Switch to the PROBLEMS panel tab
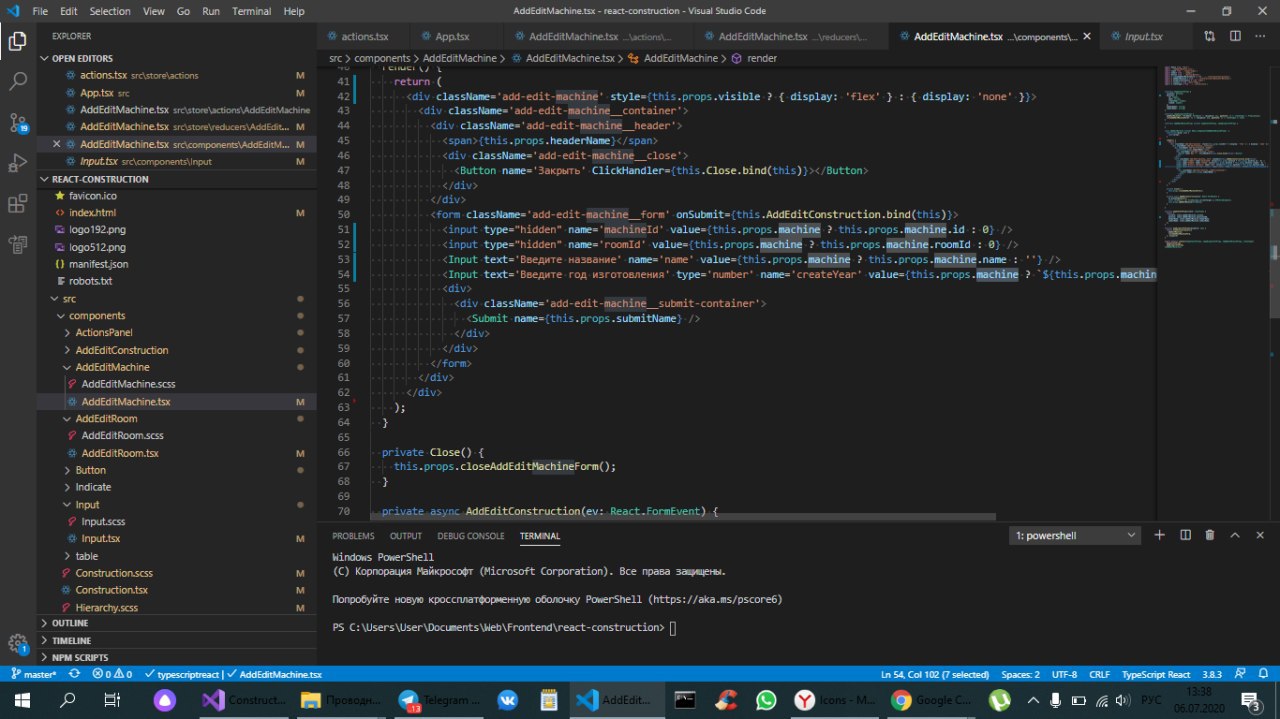1280x719 pixels. point(353,536)
